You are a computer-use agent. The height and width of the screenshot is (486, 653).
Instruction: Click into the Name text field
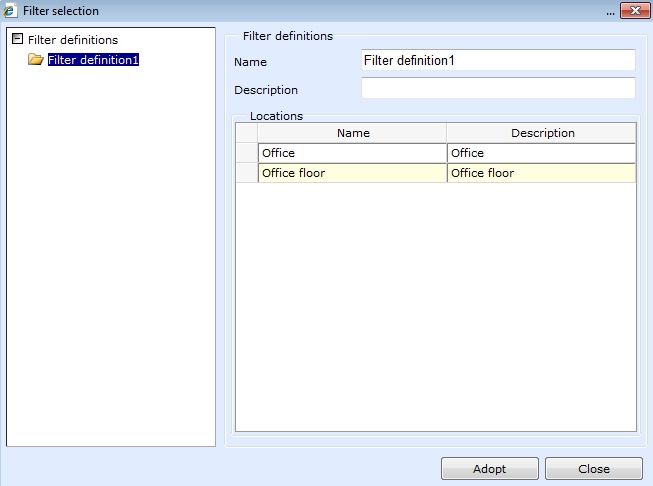[x=497, y=61]
